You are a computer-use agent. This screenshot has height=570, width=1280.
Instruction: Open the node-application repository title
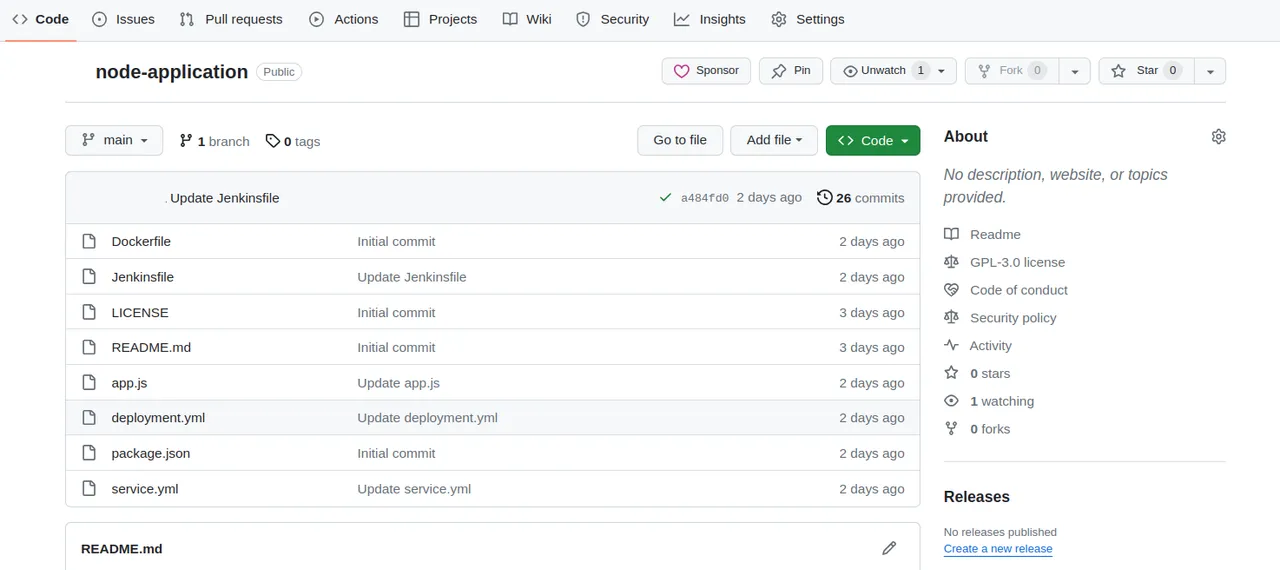172,72
